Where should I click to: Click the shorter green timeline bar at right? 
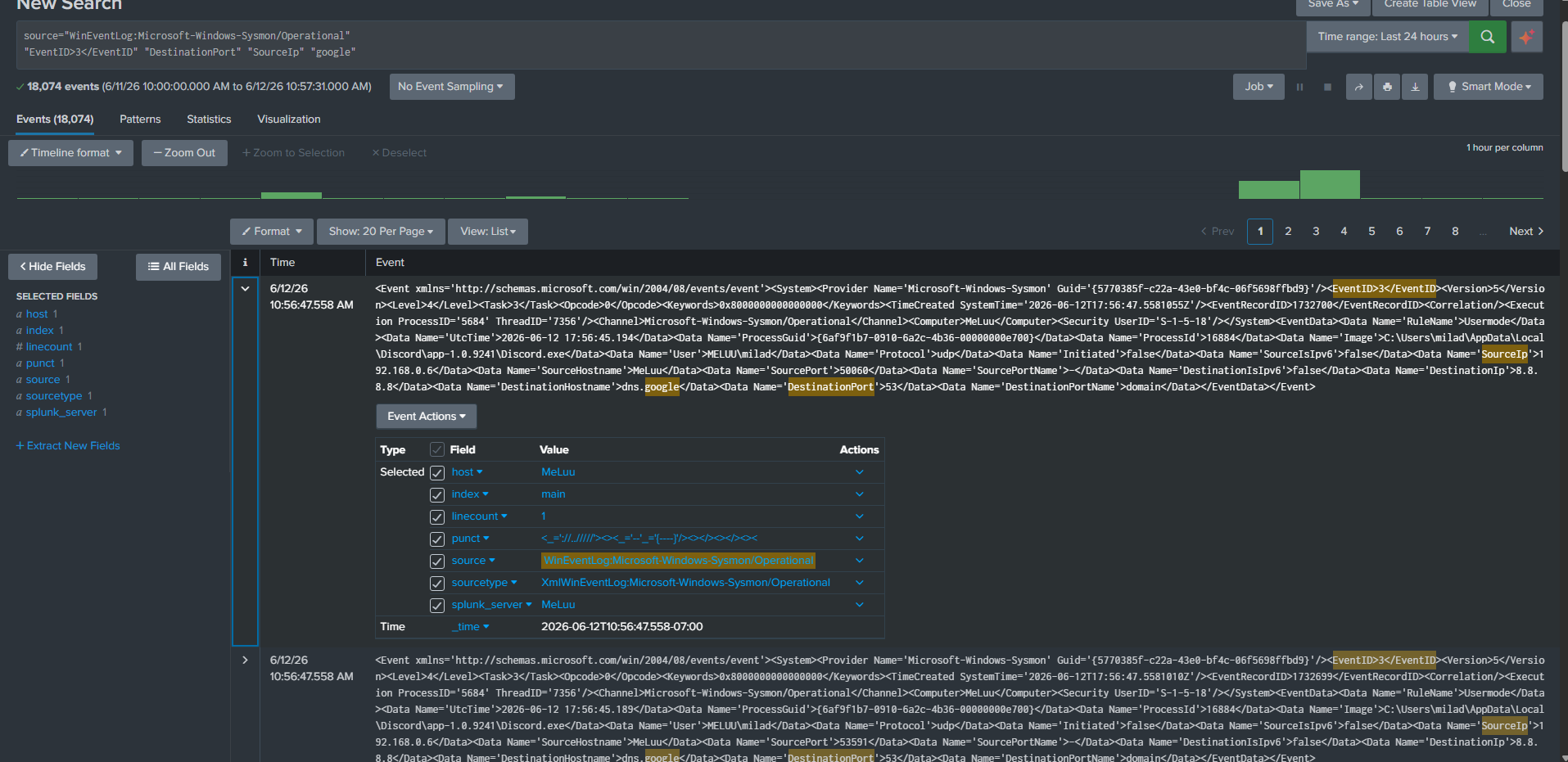1268,190
